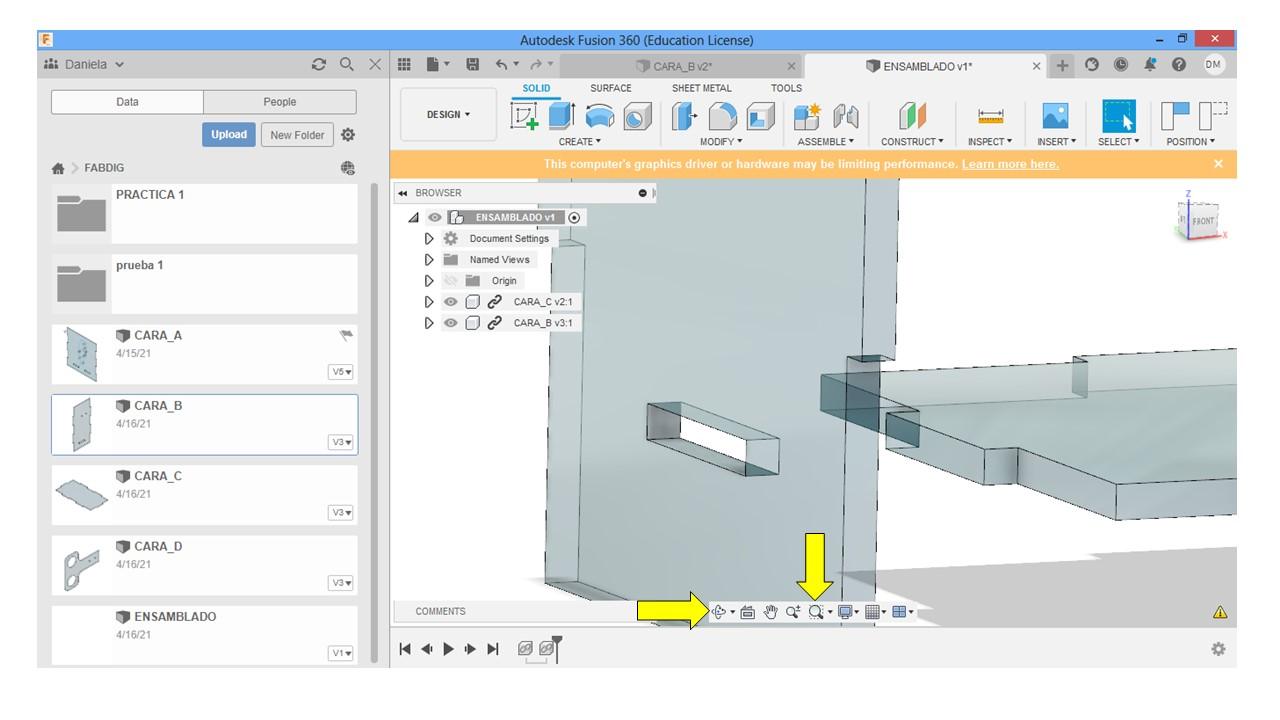Select the Hole tool
Screen dimensions: 1280x720
point(636,117)
